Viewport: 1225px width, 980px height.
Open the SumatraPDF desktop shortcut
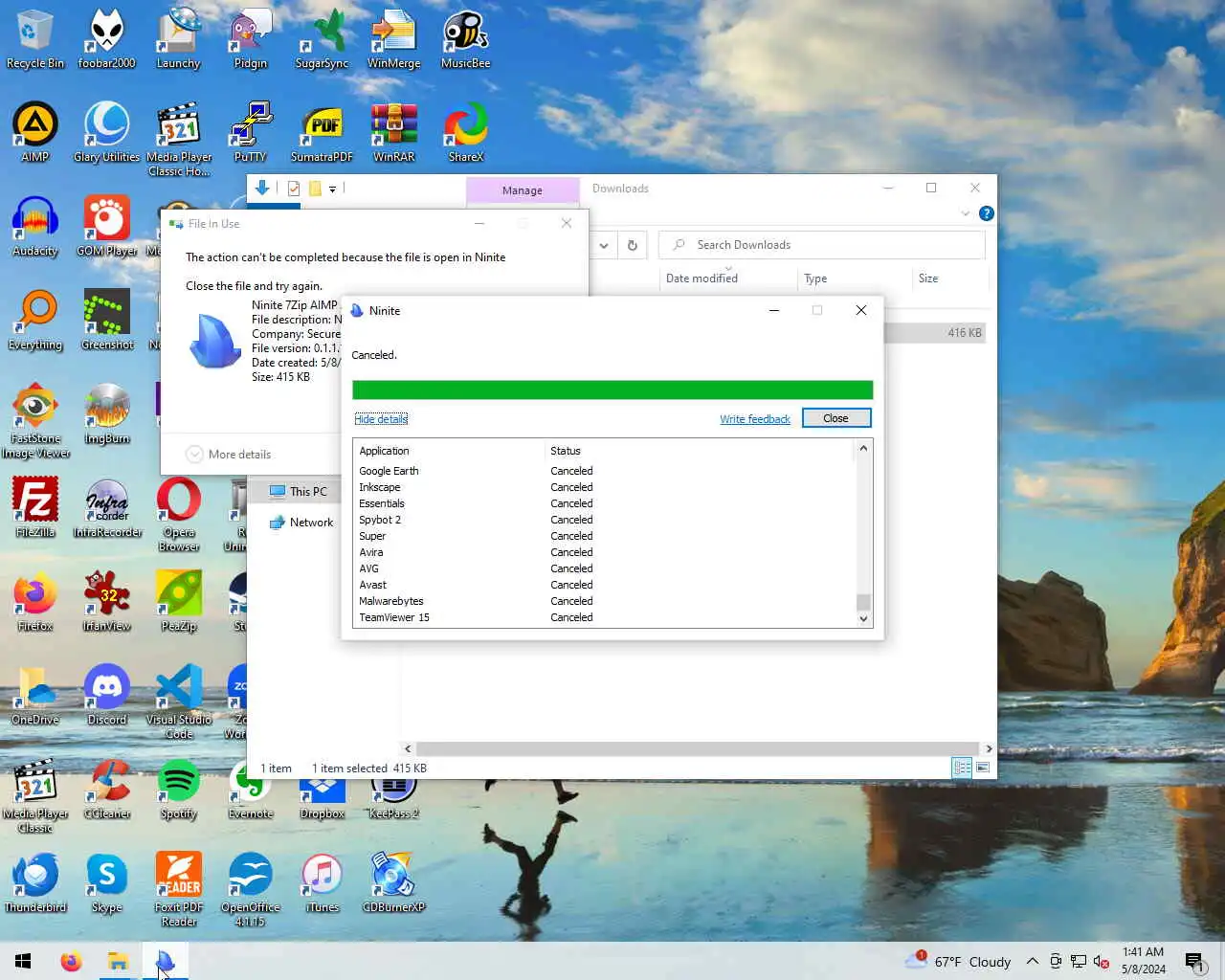pyautogui.click(x=322, y=132)
